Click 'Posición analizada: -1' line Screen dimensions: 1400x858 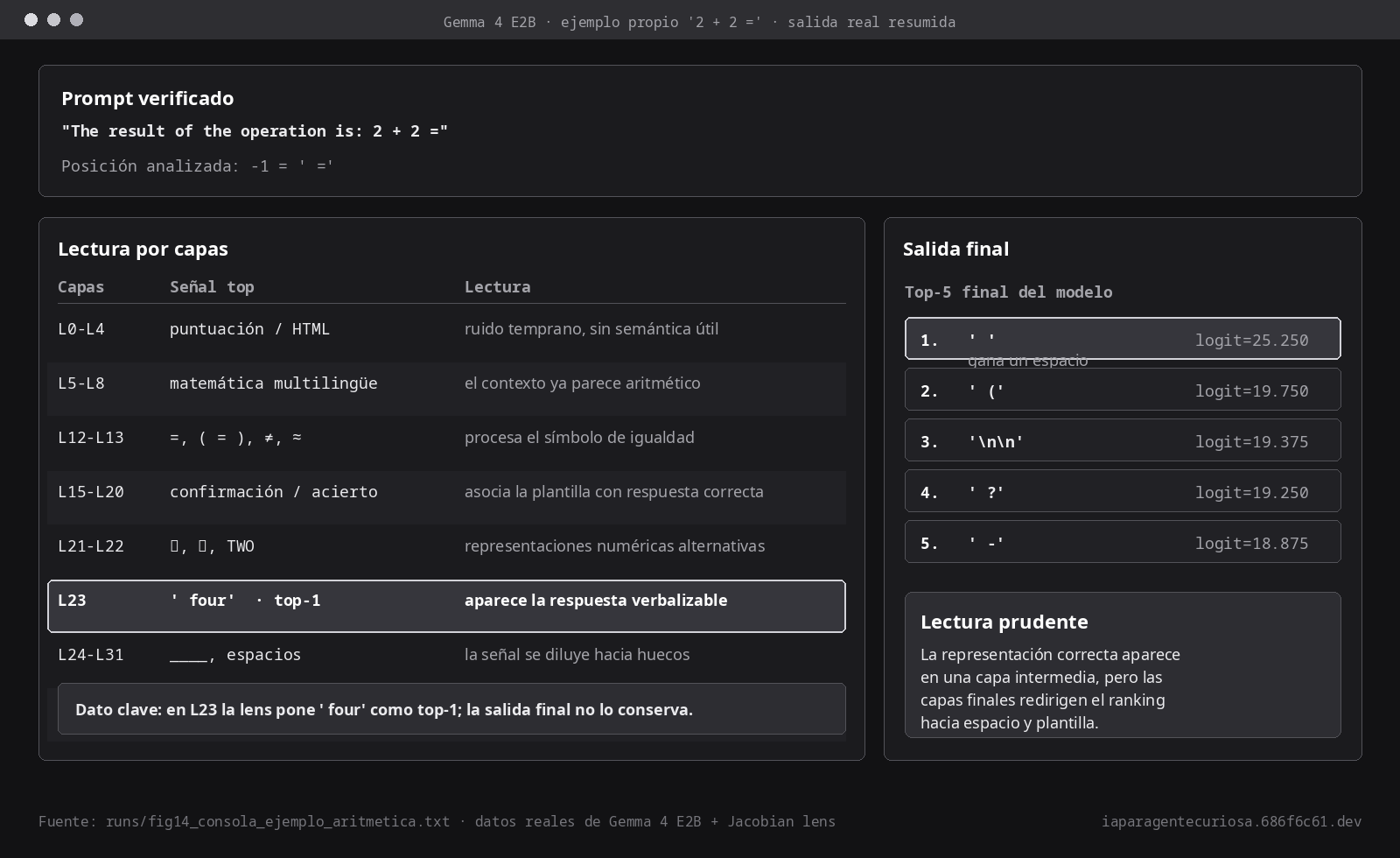click(x=197, y=165)
